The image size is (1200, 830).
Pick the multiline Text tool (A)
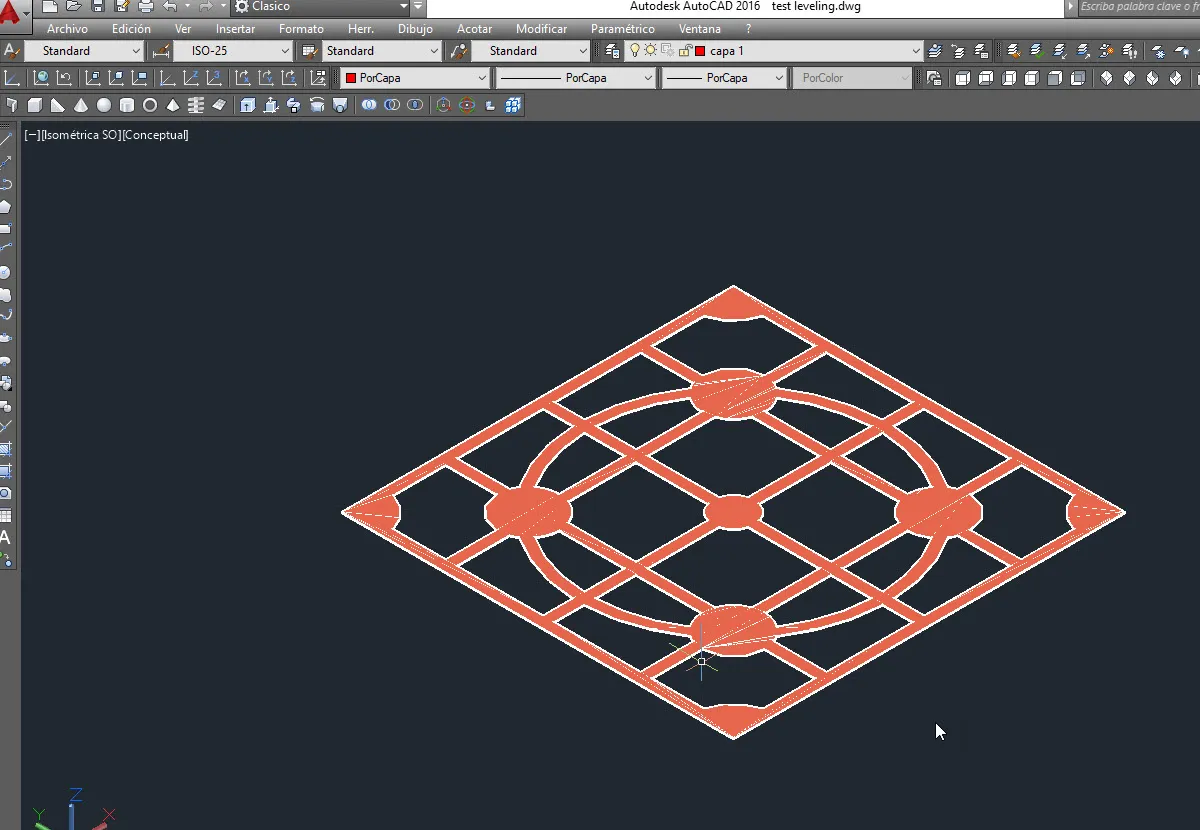click(5, 537)
